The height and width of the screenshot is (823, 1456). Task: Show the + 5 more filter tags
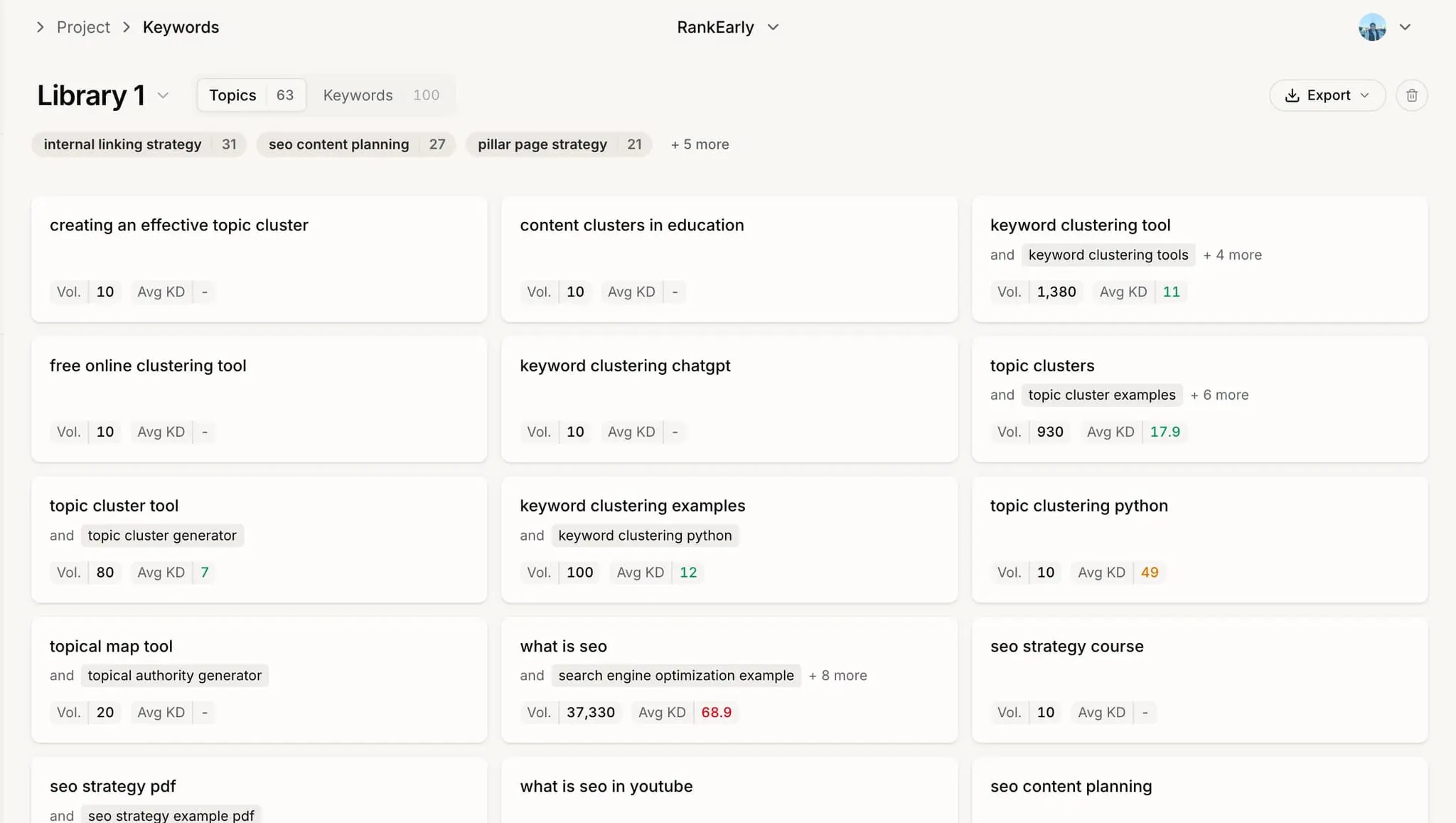[x=700, y=144]
